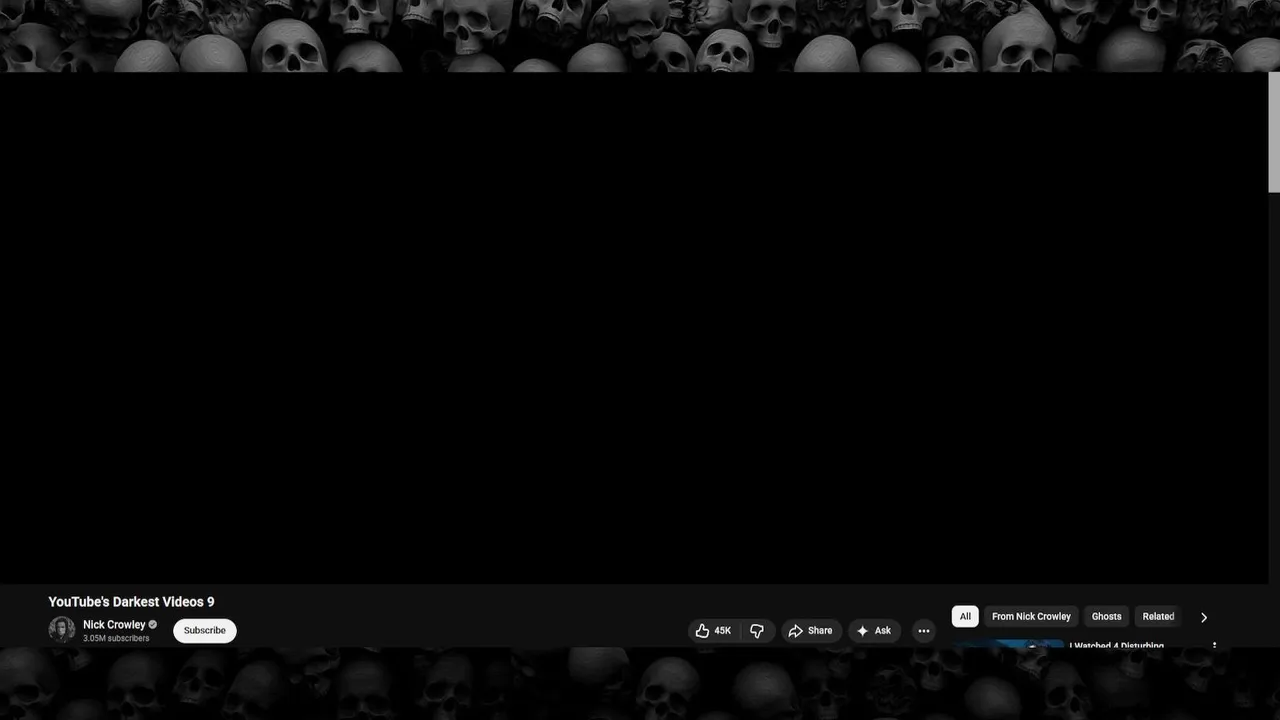The height and width of the screenshot is (720, 1280).
Task: Like the video with 45K likes
Action: tap(714, 631)
